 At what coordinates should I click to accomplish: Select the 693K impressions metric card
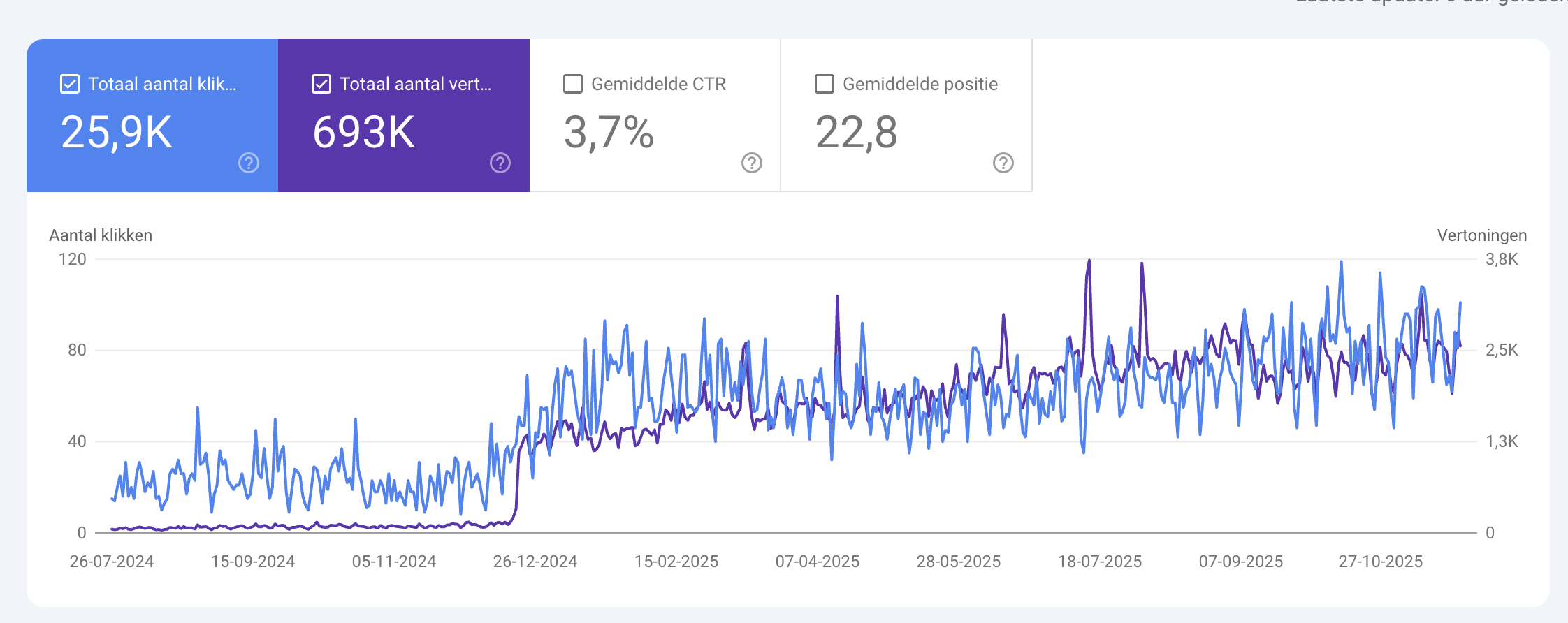click(x=404, y=115)
